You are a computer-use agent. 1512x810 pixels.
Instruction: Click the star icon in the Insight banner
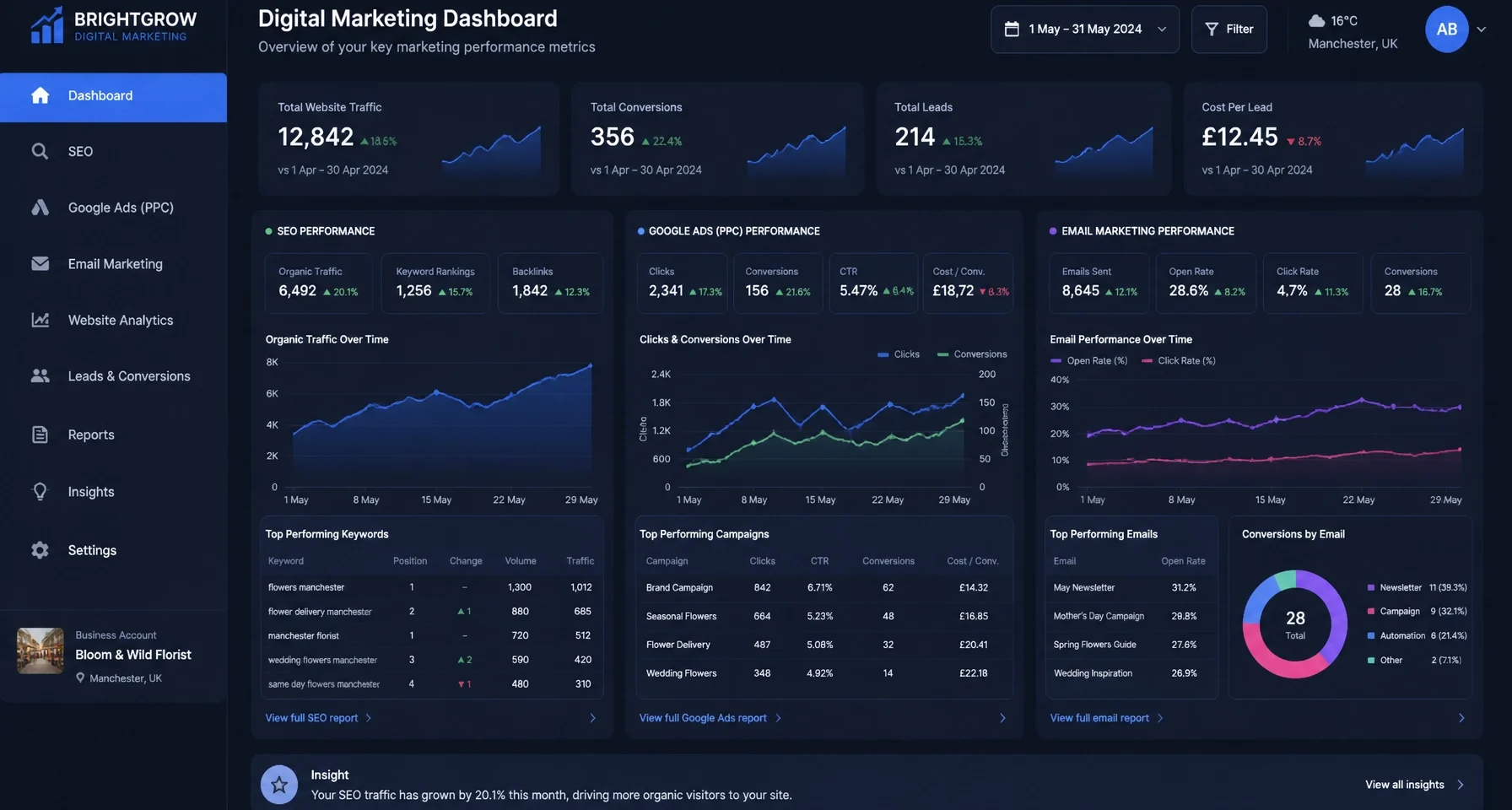coord(279,785)
